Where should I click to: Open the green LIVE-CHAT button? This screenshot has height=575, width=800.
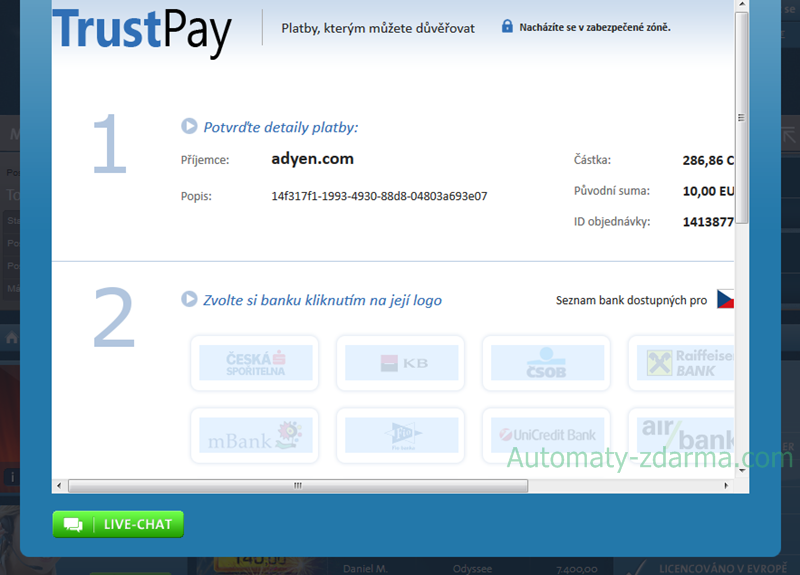click(118, 524)
